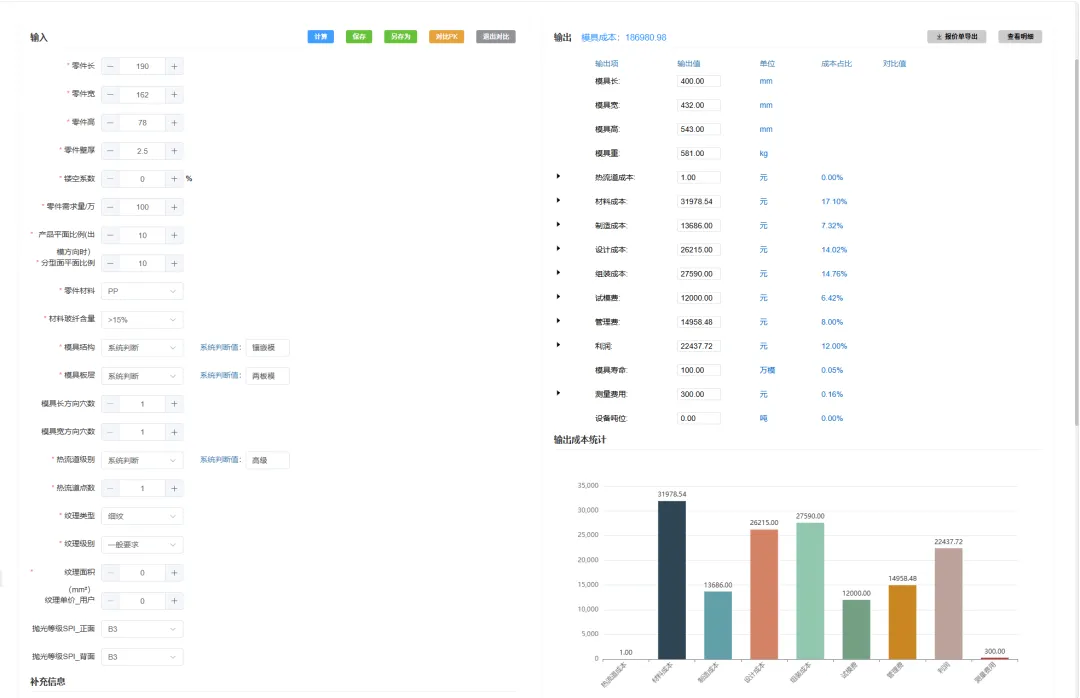This screenshot has height=698, width=1080.
Task: Click the 管理费 bar in chart
Action: (902, 622)
